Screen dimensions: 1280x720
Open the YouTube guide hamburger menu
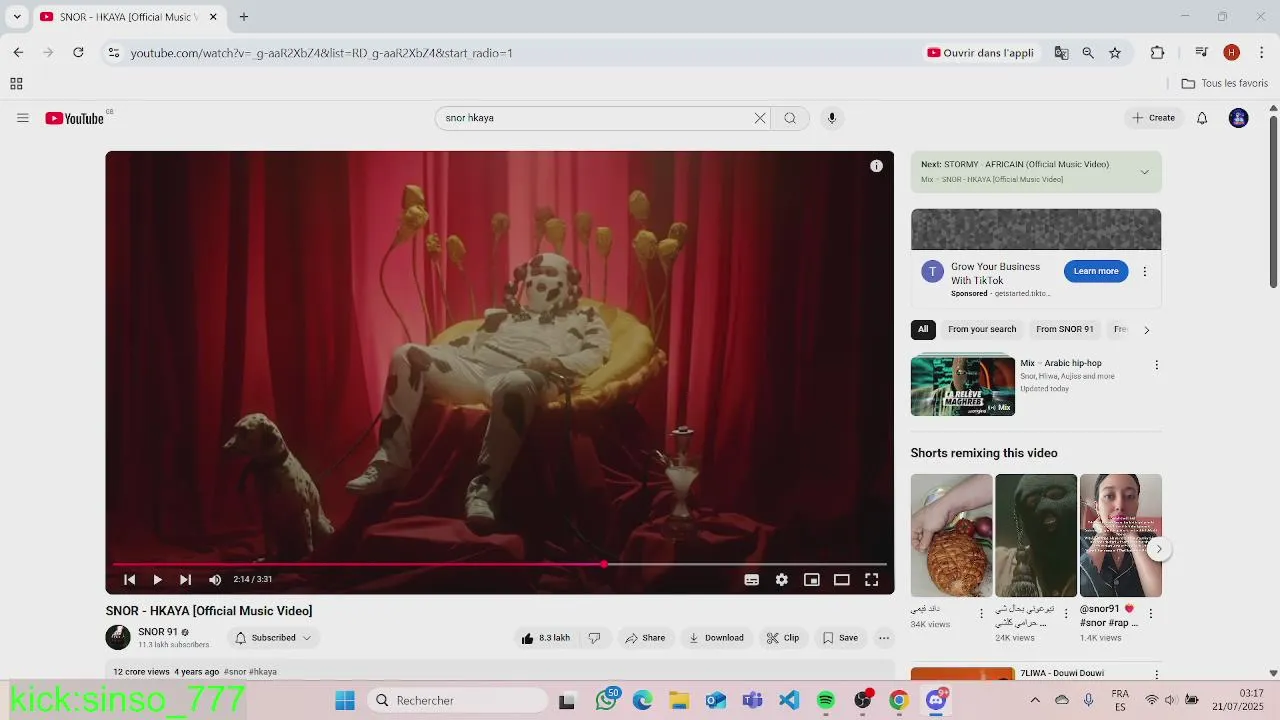coord(22,118)
